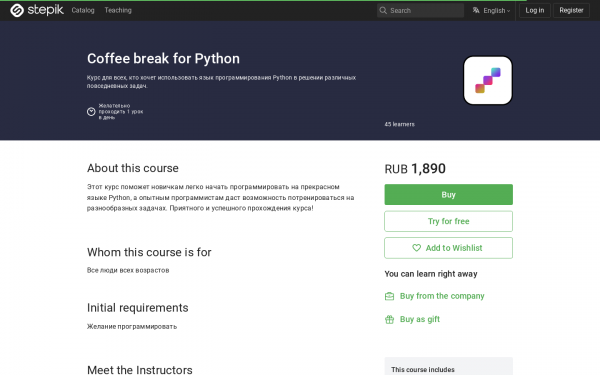The height and width of the screenshot is (375, 600).
Task: Click "Все люди всех возрастов" text
Action: coord(128,270)
